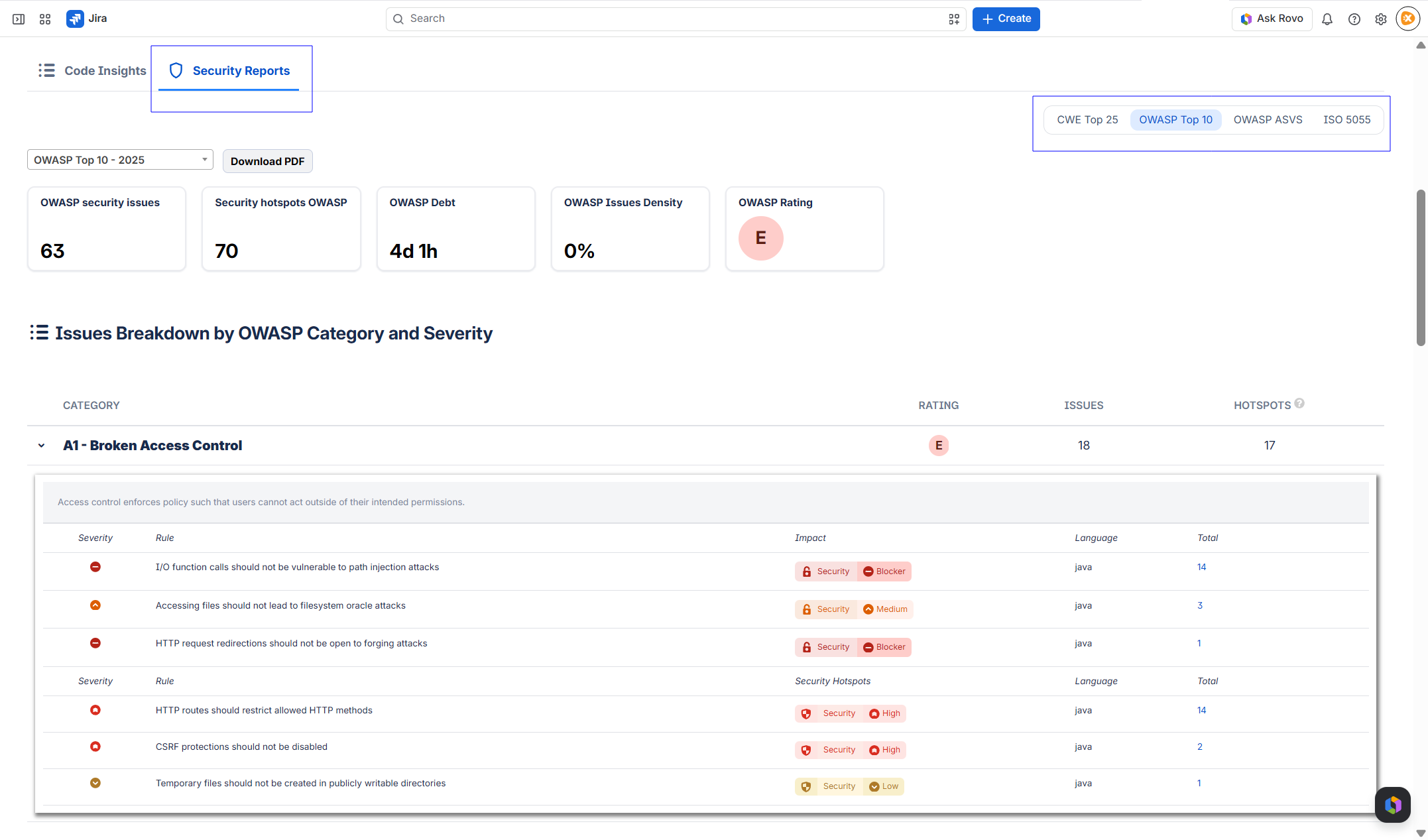1428x840 pixels.
Task: Click rule 'HTTP routes should restrict allowed HTTP methods'
Action: [264, 710]
